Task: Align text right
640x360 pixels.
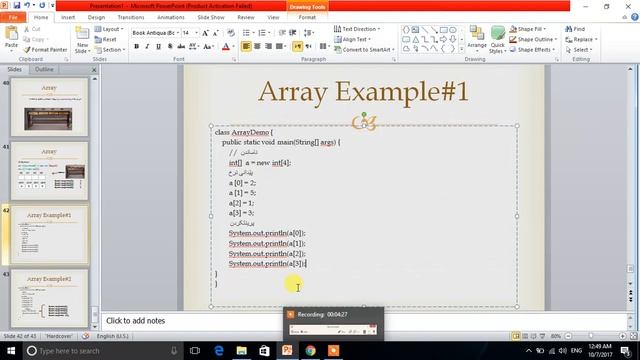Action: (x=268, y=46)
